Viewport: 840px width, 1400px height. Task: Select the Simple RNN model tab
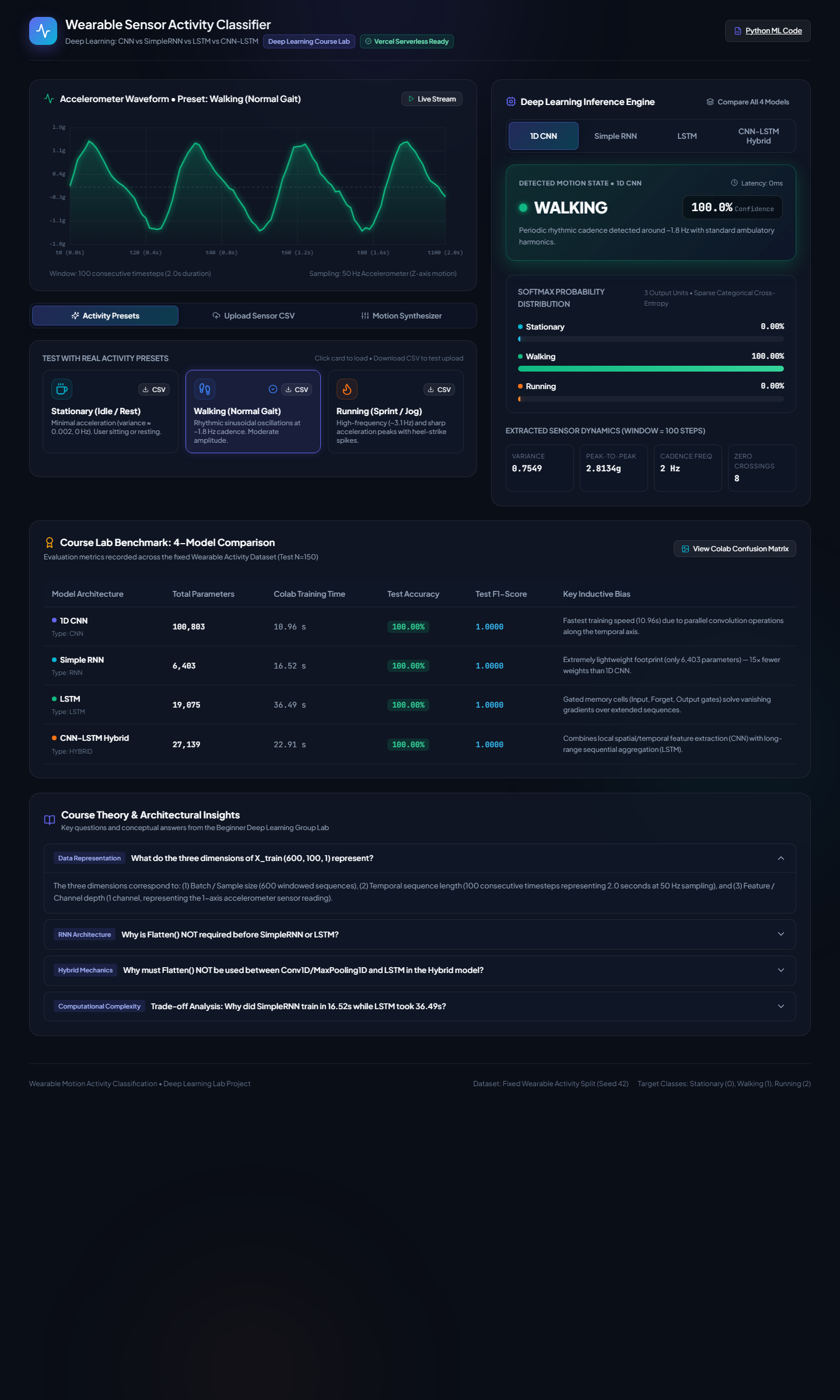pos(615,136)
